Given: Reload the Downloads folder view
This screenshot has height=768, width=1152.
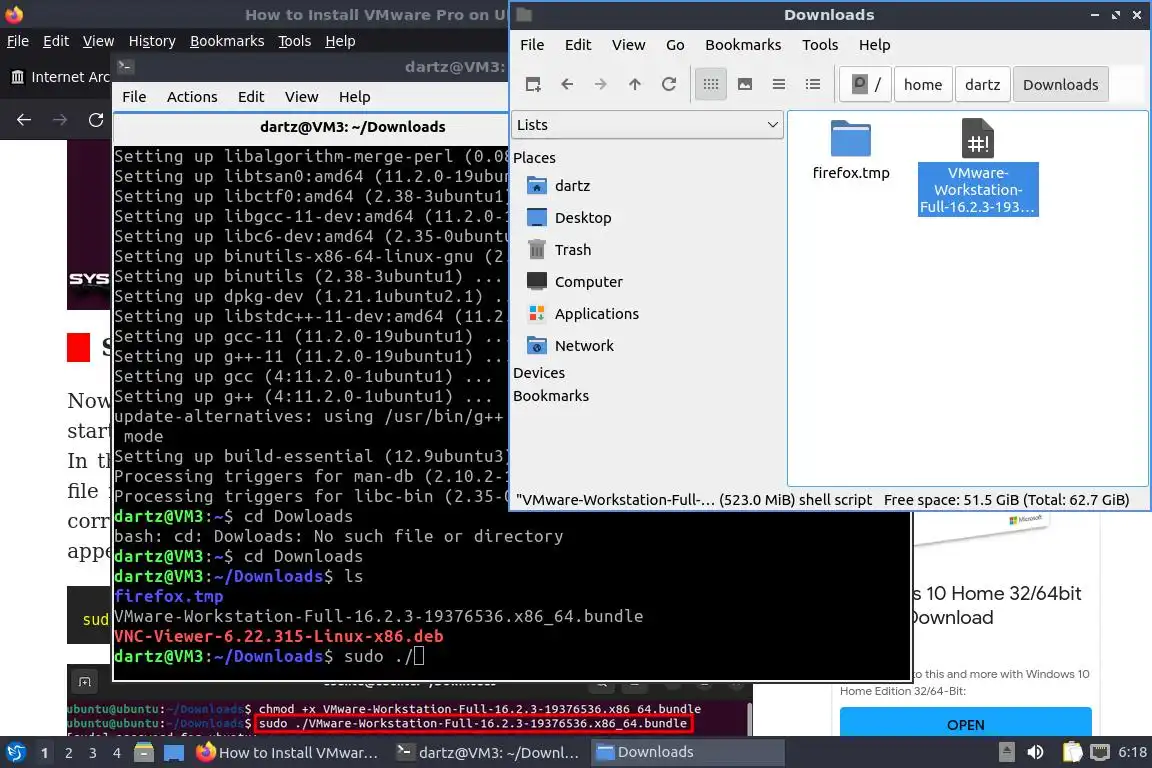Looking at the screenshot, I should click(x=669, y=85).
